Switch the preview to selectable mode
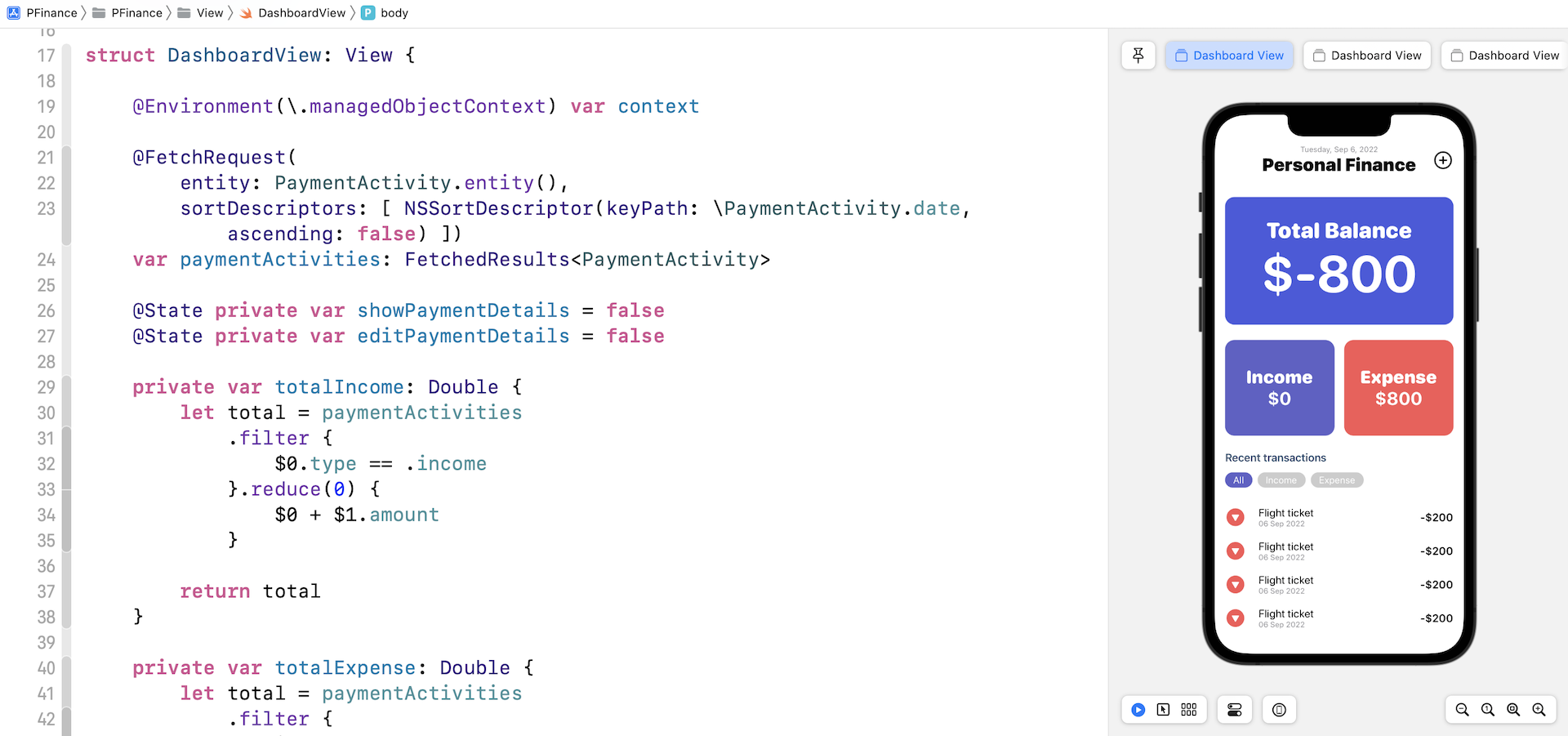The image size is (1568, 736). coord(1163,710)
